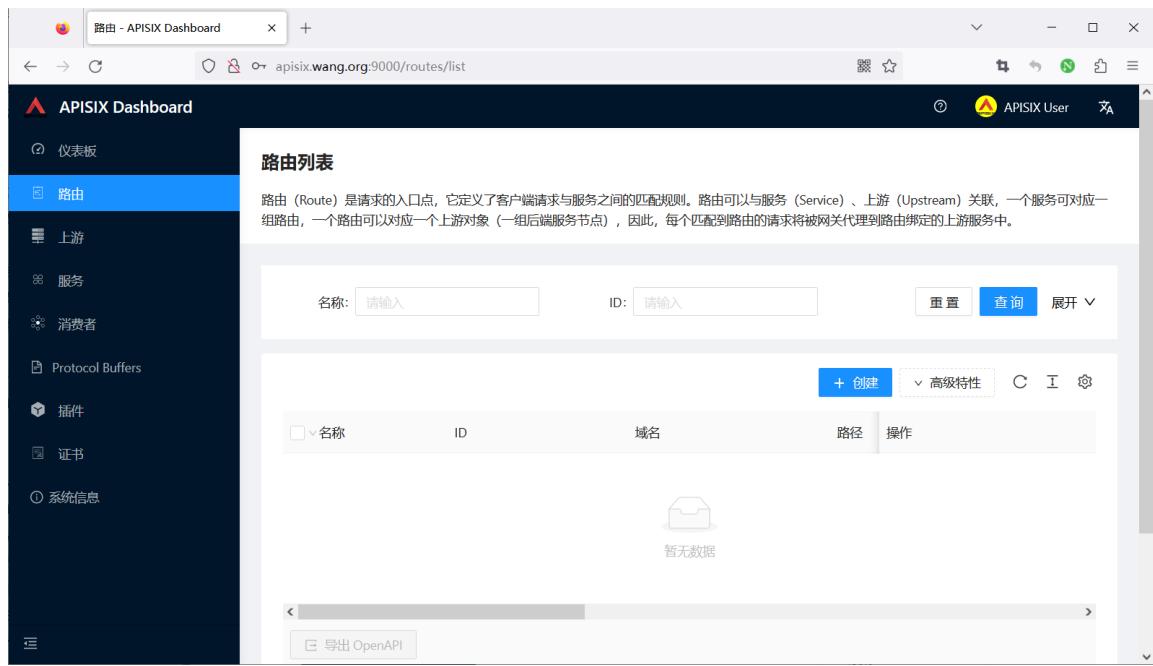The height and width of the screenshot is (666, 1153).
Task: Click the table horizontal scrollbar thumb
Action: point(441,612)
